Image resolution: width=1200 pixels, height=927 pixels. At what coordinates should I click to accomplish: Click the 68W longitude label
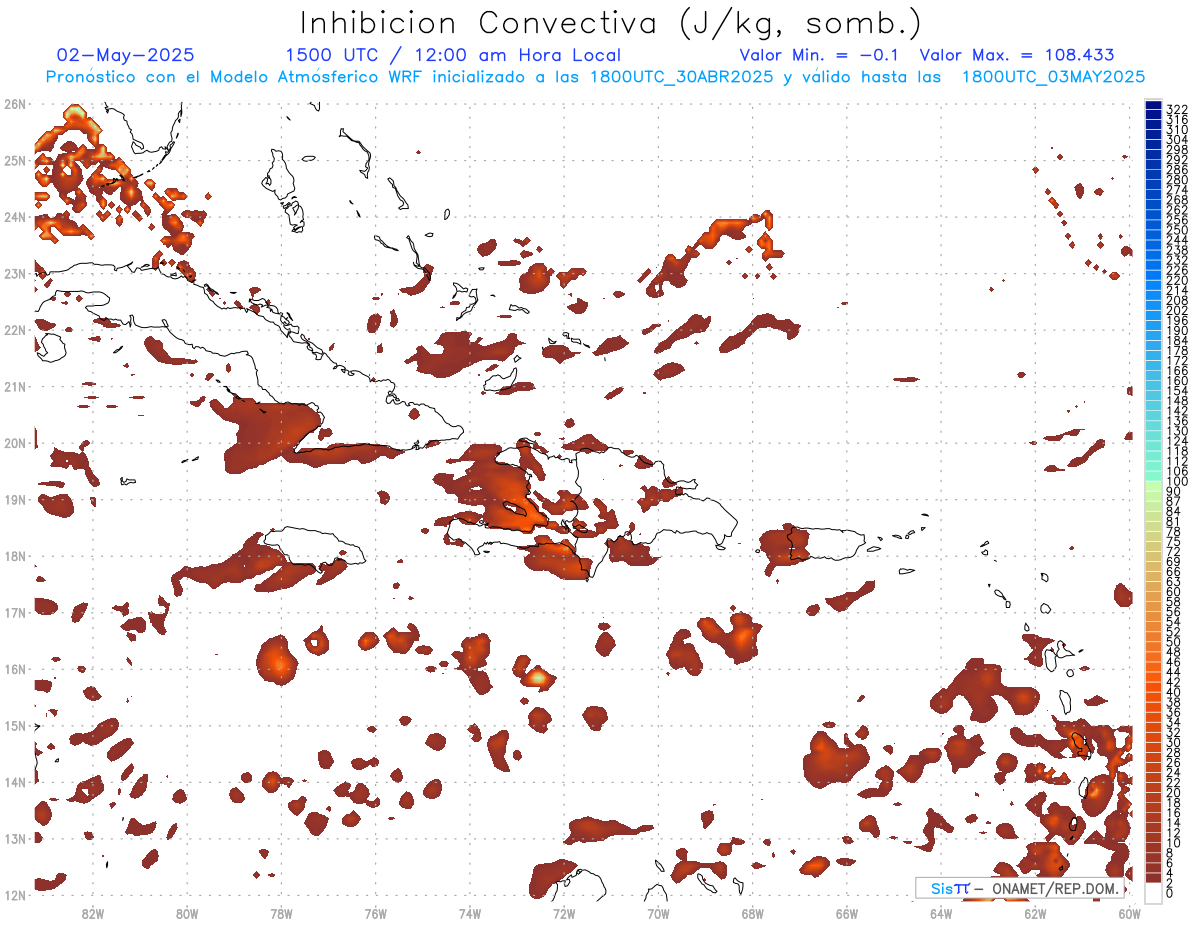[x=752, y=913]
